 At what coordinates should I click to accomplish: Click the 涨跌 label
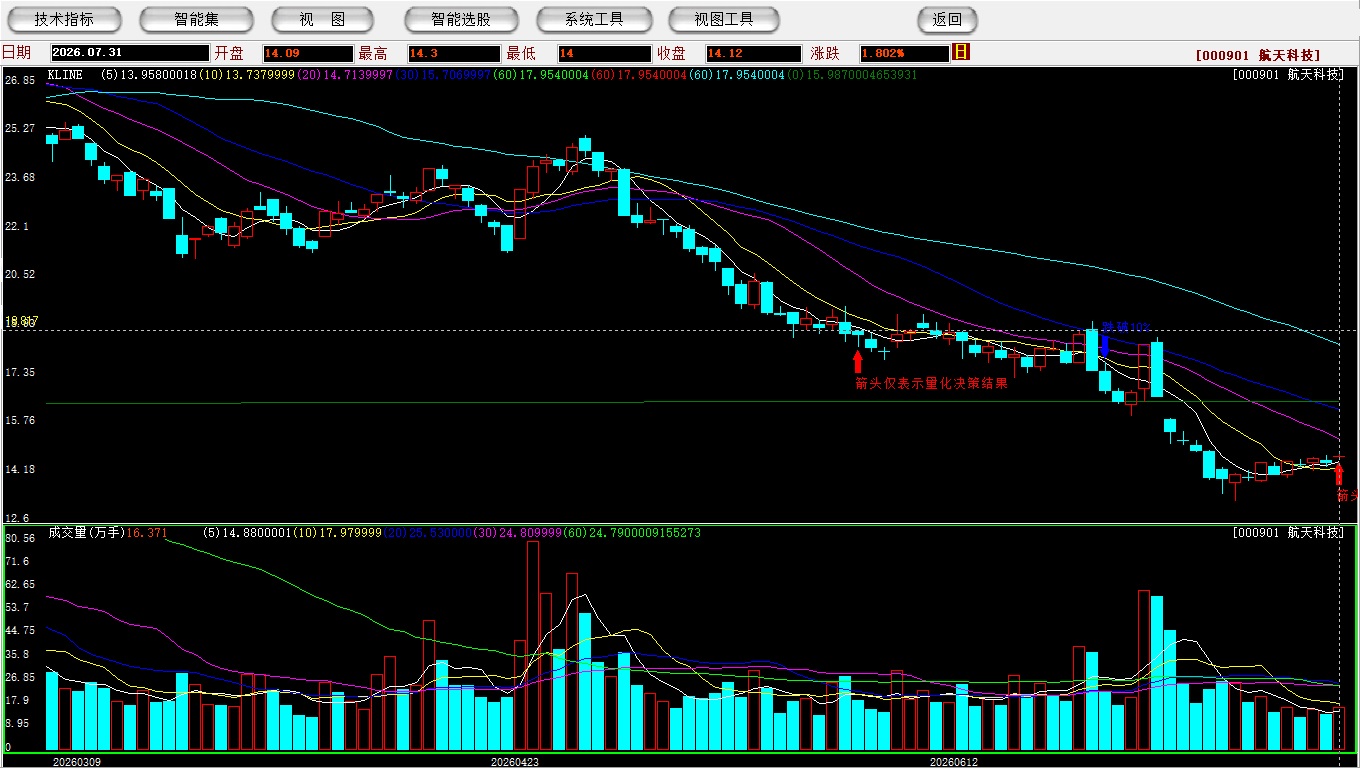[x=825, y=53]
